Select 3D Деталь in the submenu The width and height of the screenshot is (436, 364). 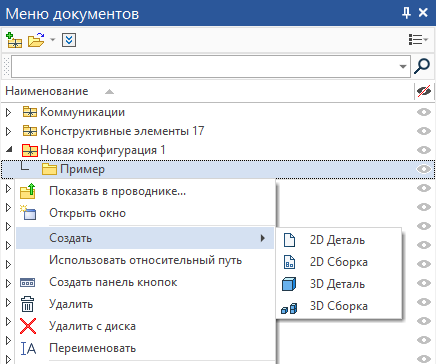339,284
